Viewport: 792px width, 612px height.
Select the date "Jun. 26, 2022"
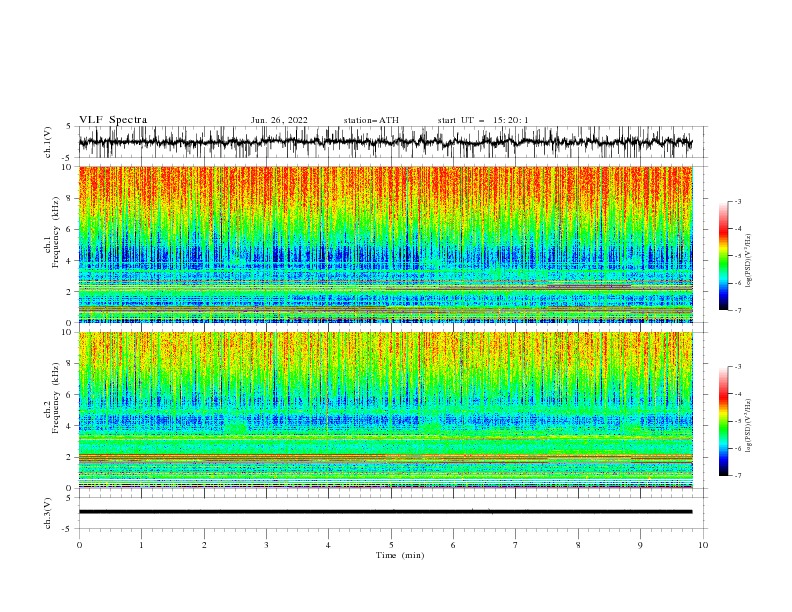point(279,120)
